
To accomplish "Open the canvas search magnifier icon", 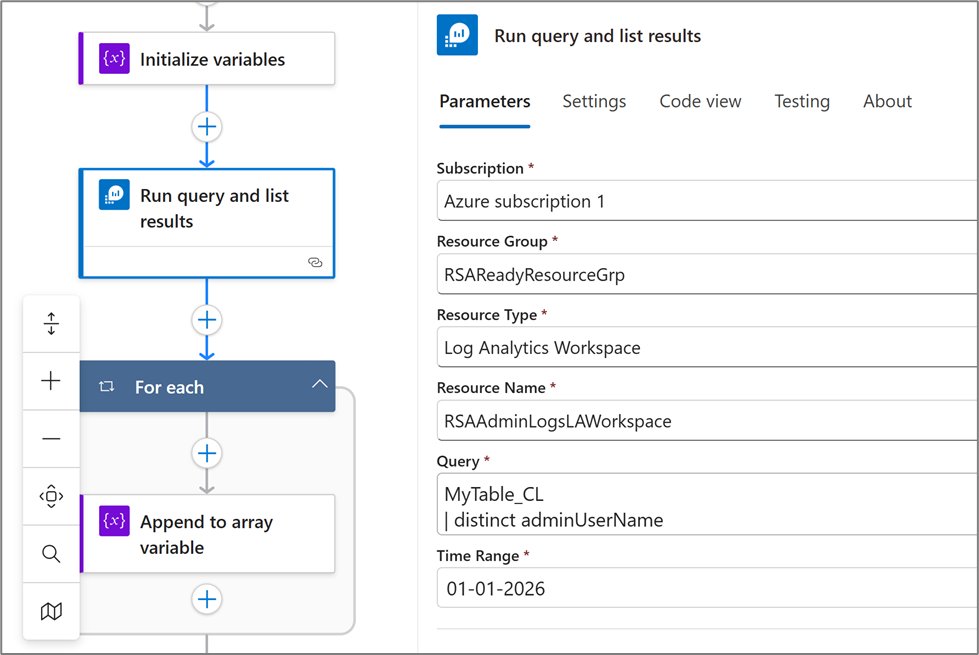I will pos(51,554).
